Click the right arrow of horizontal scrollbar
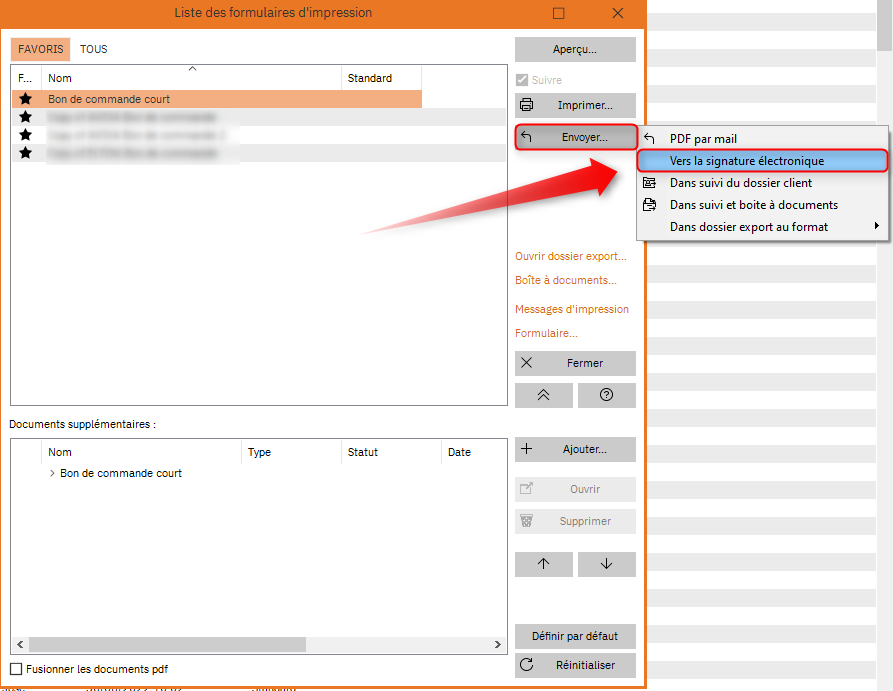Image resolution: width=893 pixels, height=691 pixels. point(498,644)
